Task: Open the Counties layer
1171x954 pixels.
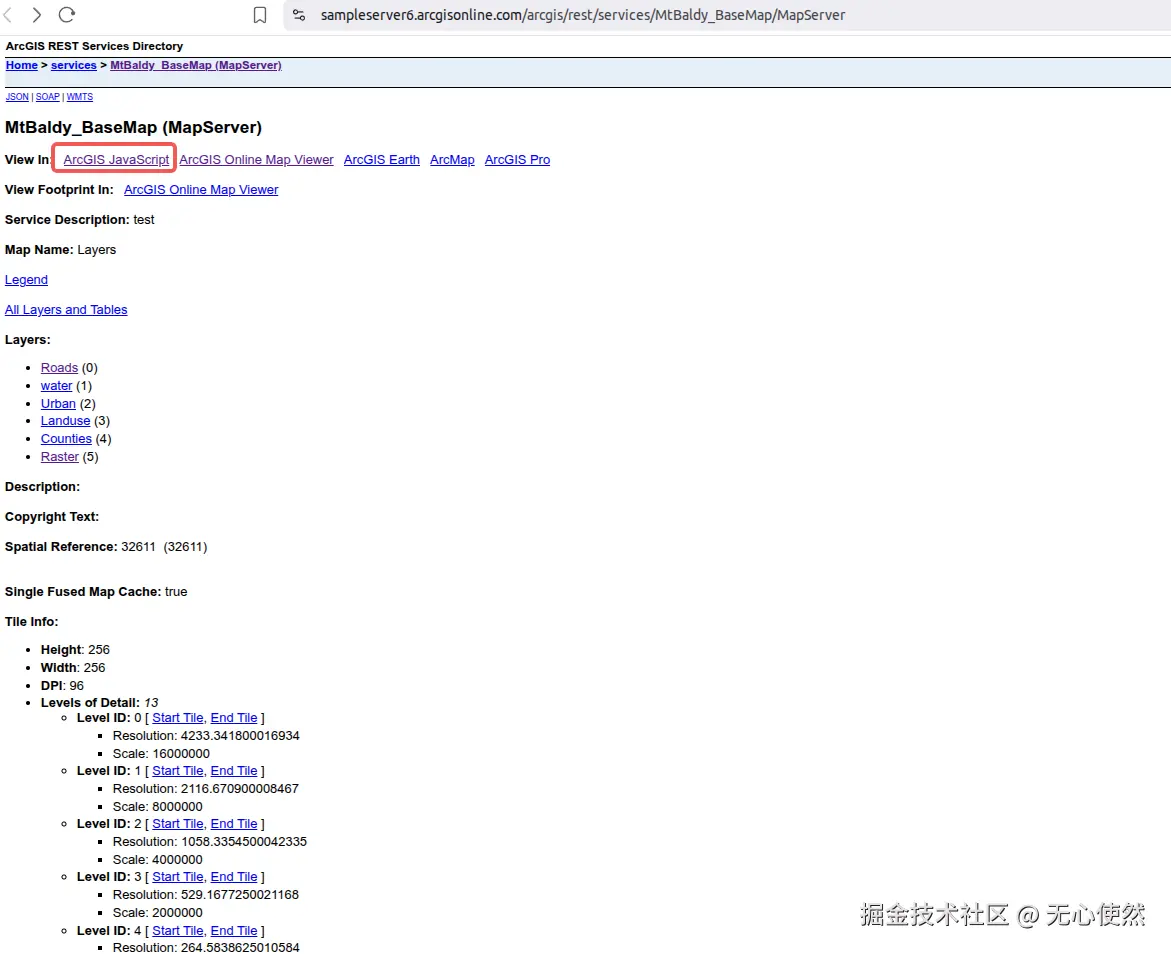Action: click(66, 439)
